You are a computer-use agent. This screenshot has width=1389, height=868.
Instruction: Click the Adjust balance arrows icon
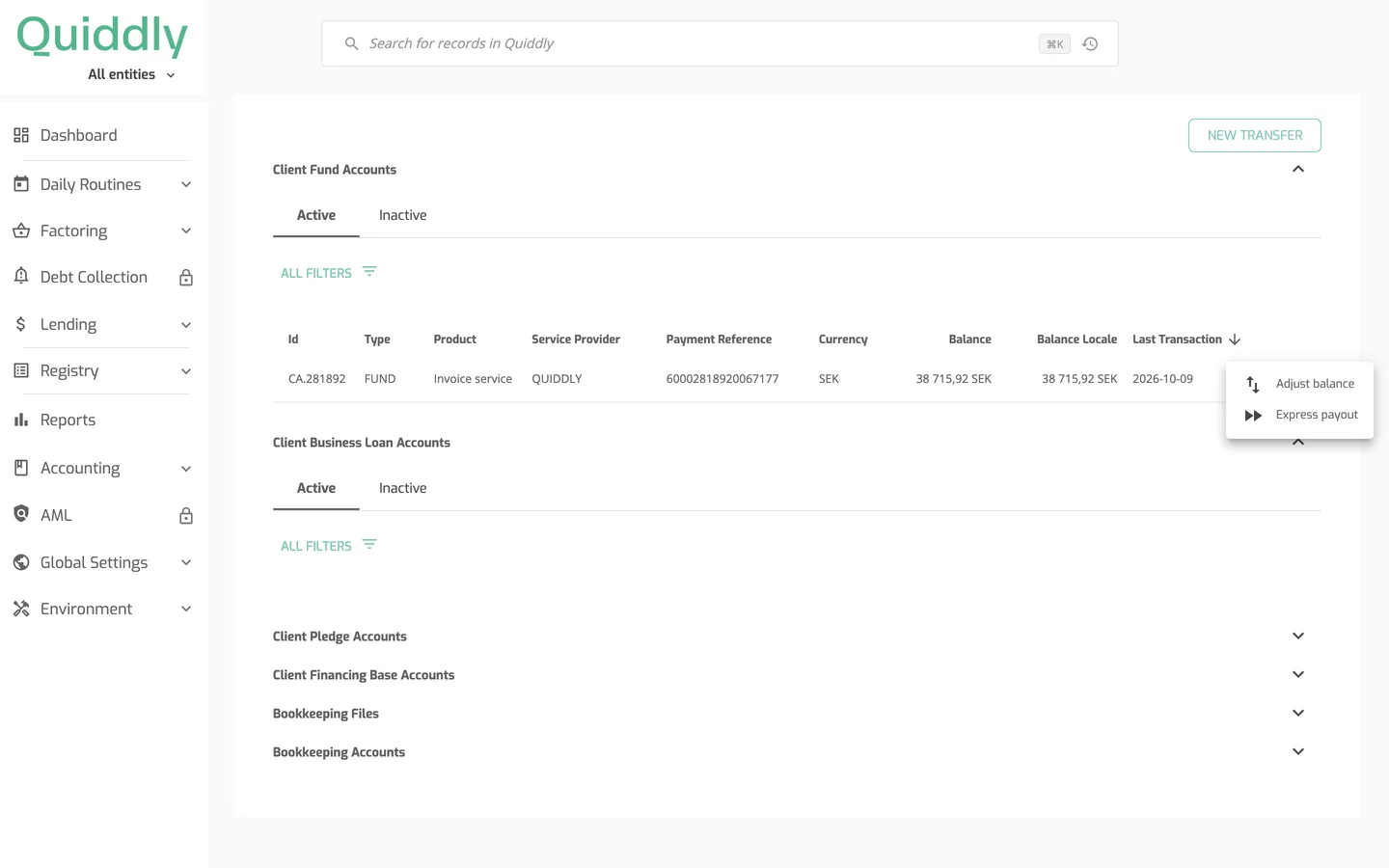pyautogui.click(x=1253, y=384)
